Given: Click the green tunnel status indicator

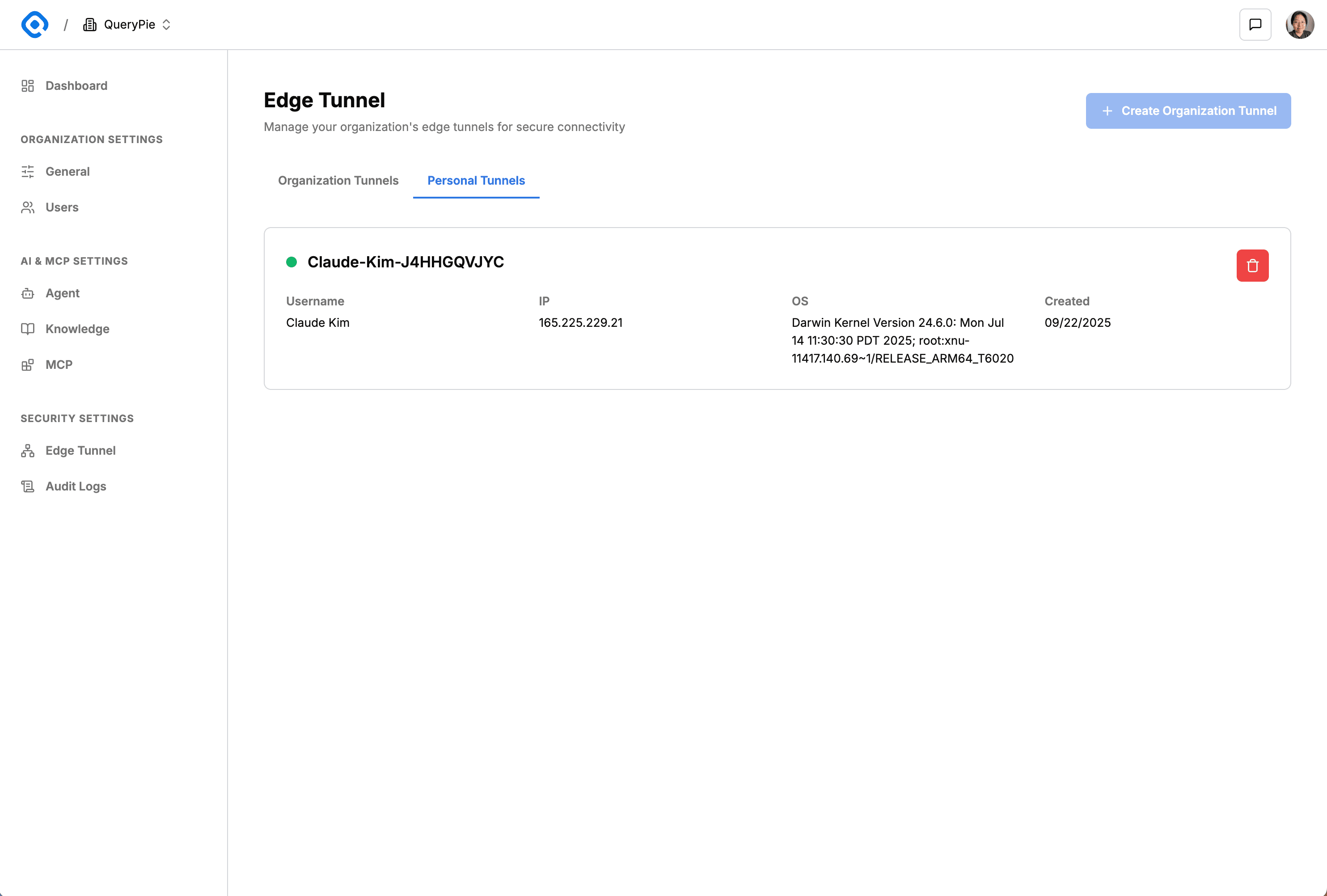Looking at the screenshot, I should [x=291, y=262].
